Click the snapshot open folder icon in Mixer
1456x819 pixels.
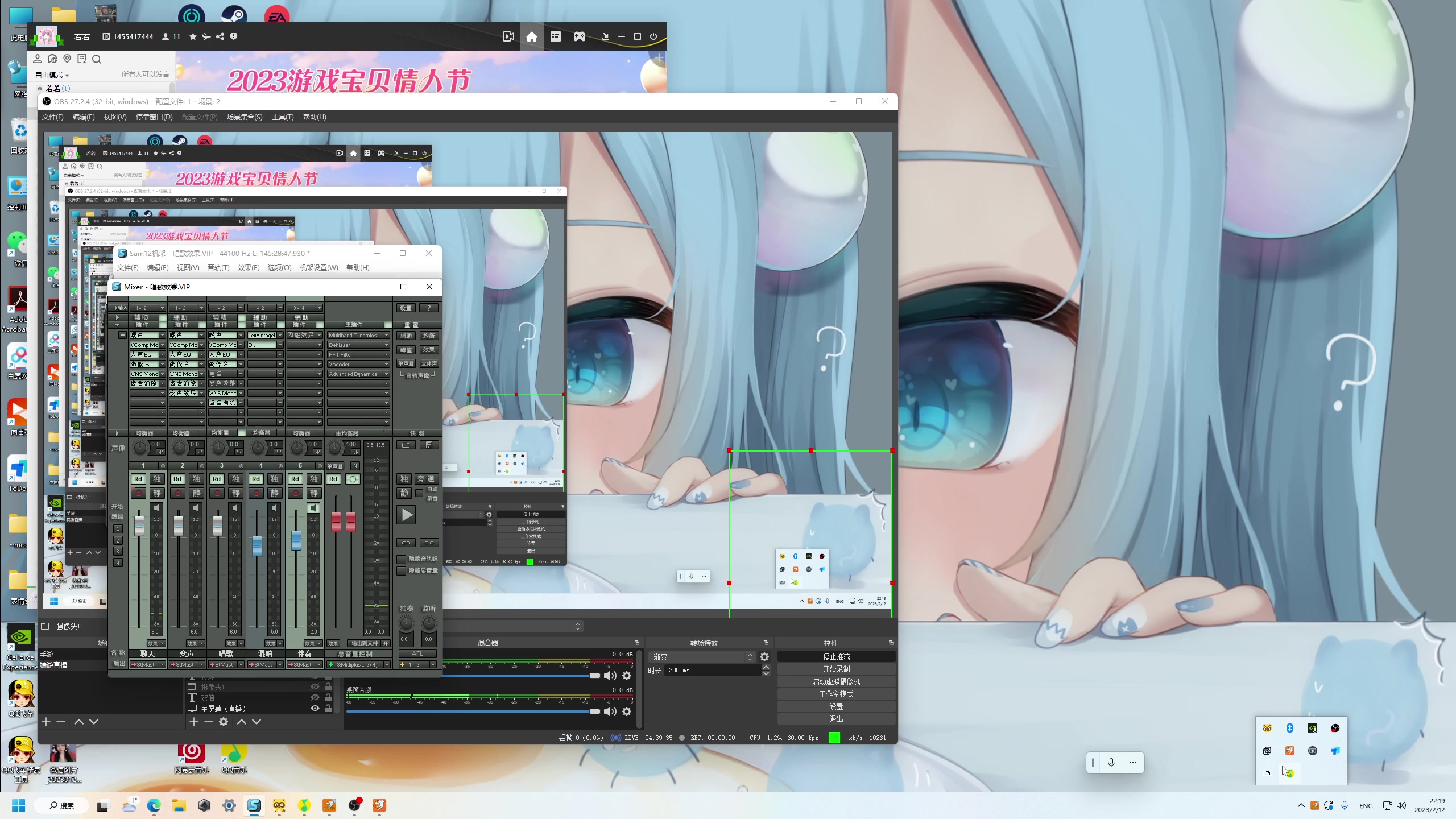click(x=406, y=445)
